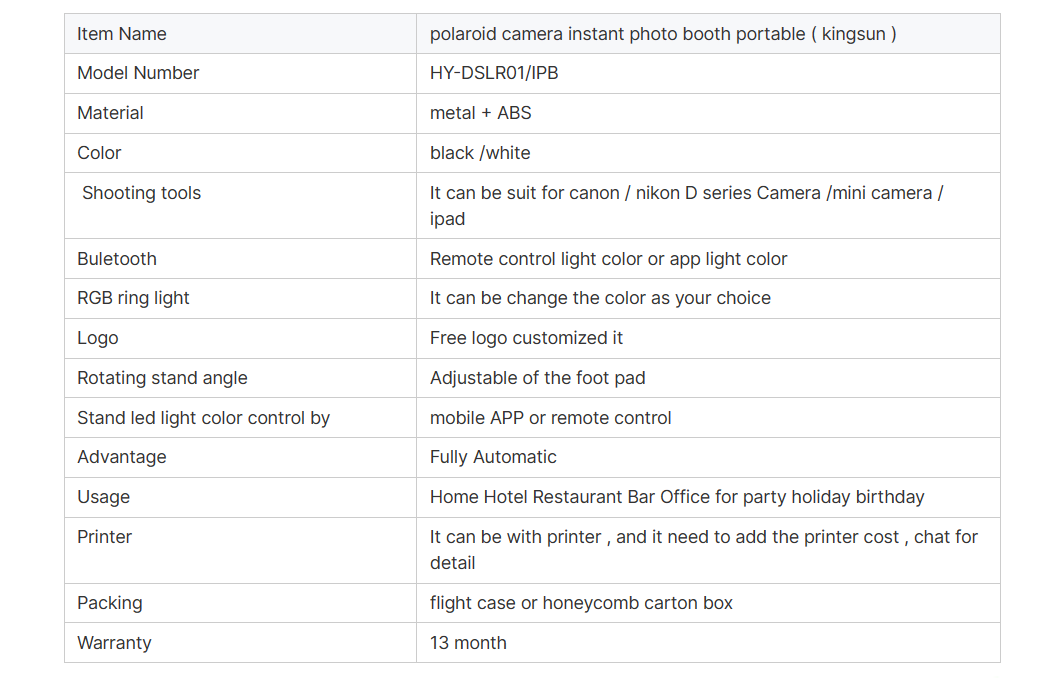Click the metal + ABS value
1056x678 pixels.
[x=480, y=112]
